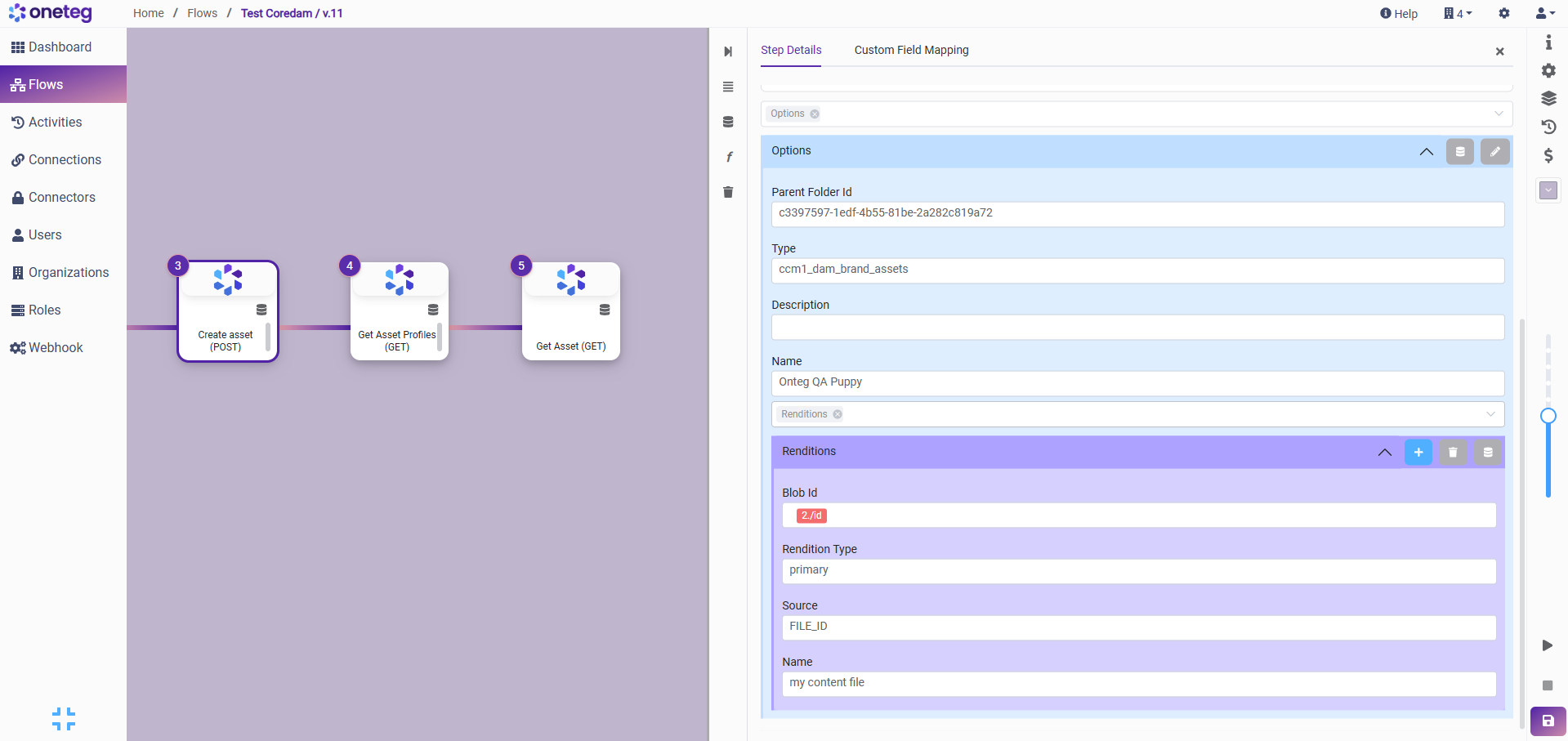Screen dimensions: 1568x741
Task: Collapse the Options section chevron
Action: pyautogui.click(x=1426, y=151)
